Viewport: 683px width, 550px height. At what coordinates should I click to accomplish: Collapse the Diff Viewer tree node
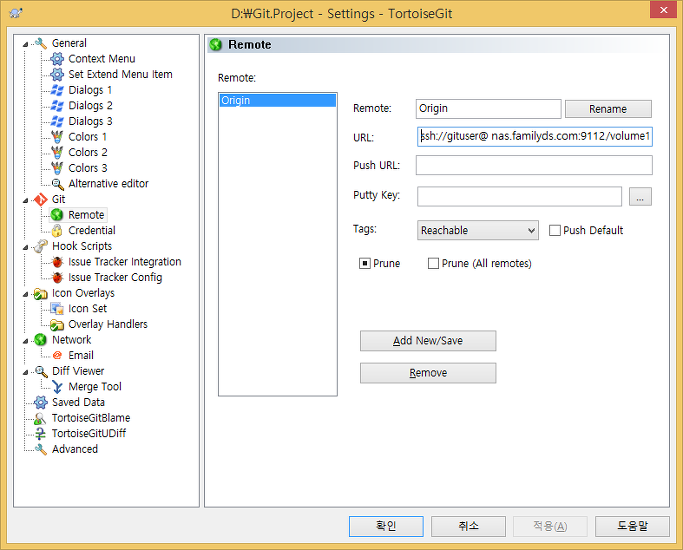coord(25,372)
